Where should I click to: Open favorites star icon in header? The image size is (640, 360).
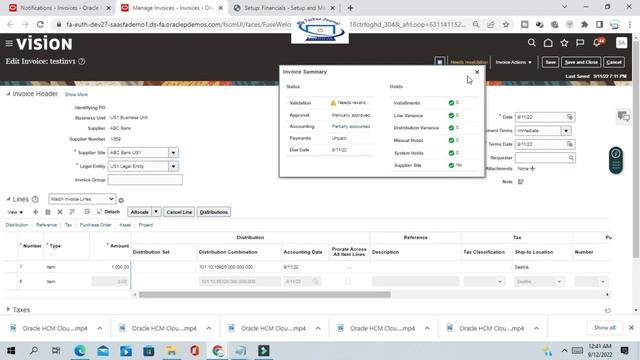(564, 42)
